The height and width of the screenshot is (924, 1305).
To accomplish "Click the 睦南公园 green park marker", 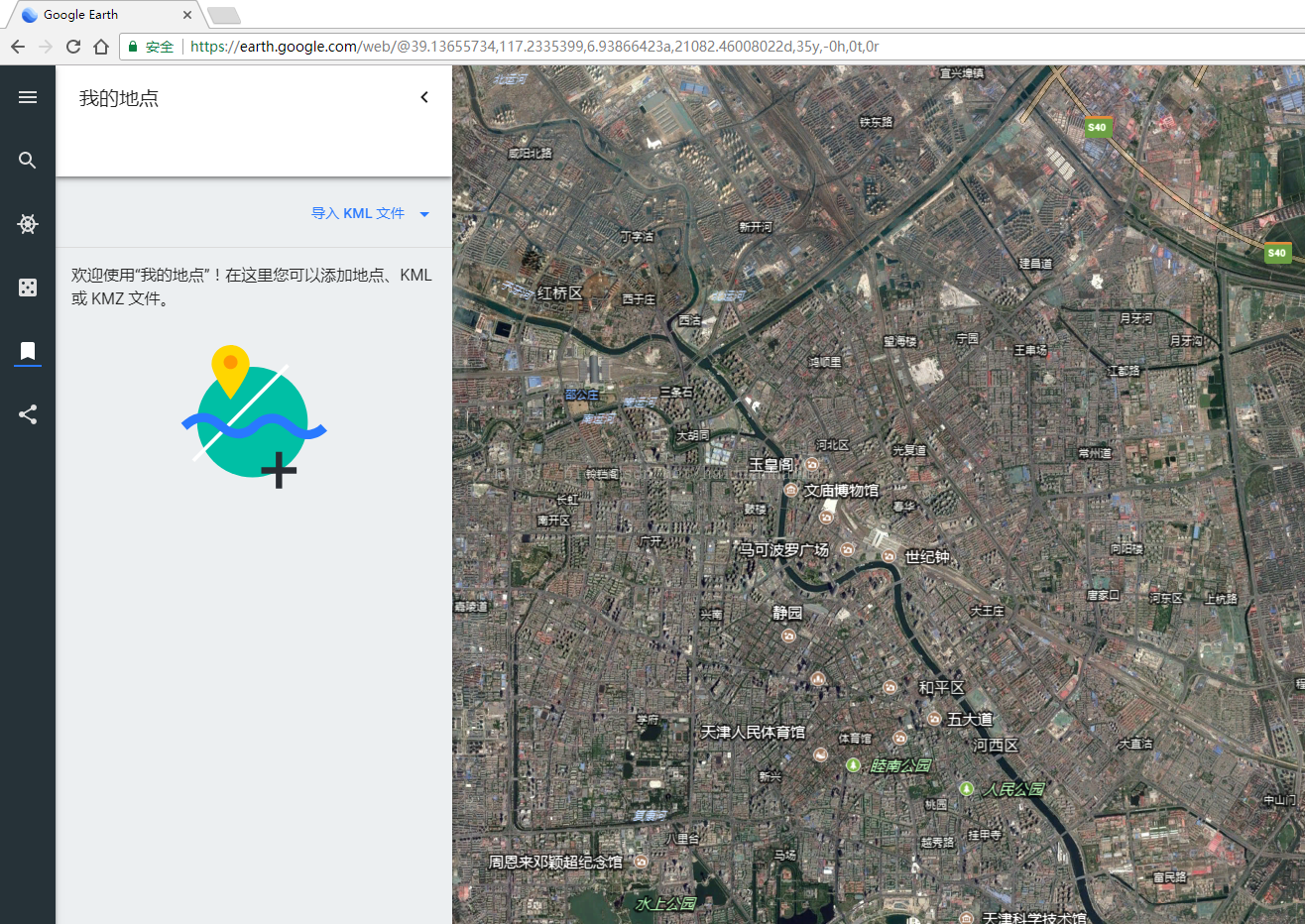I will point(853,765).
